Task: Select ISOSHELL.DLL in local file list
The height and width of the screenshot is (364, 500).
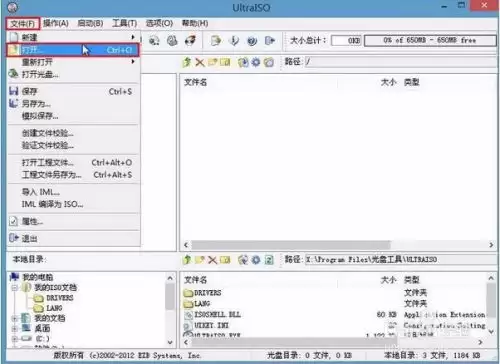Action: [217, 315]
